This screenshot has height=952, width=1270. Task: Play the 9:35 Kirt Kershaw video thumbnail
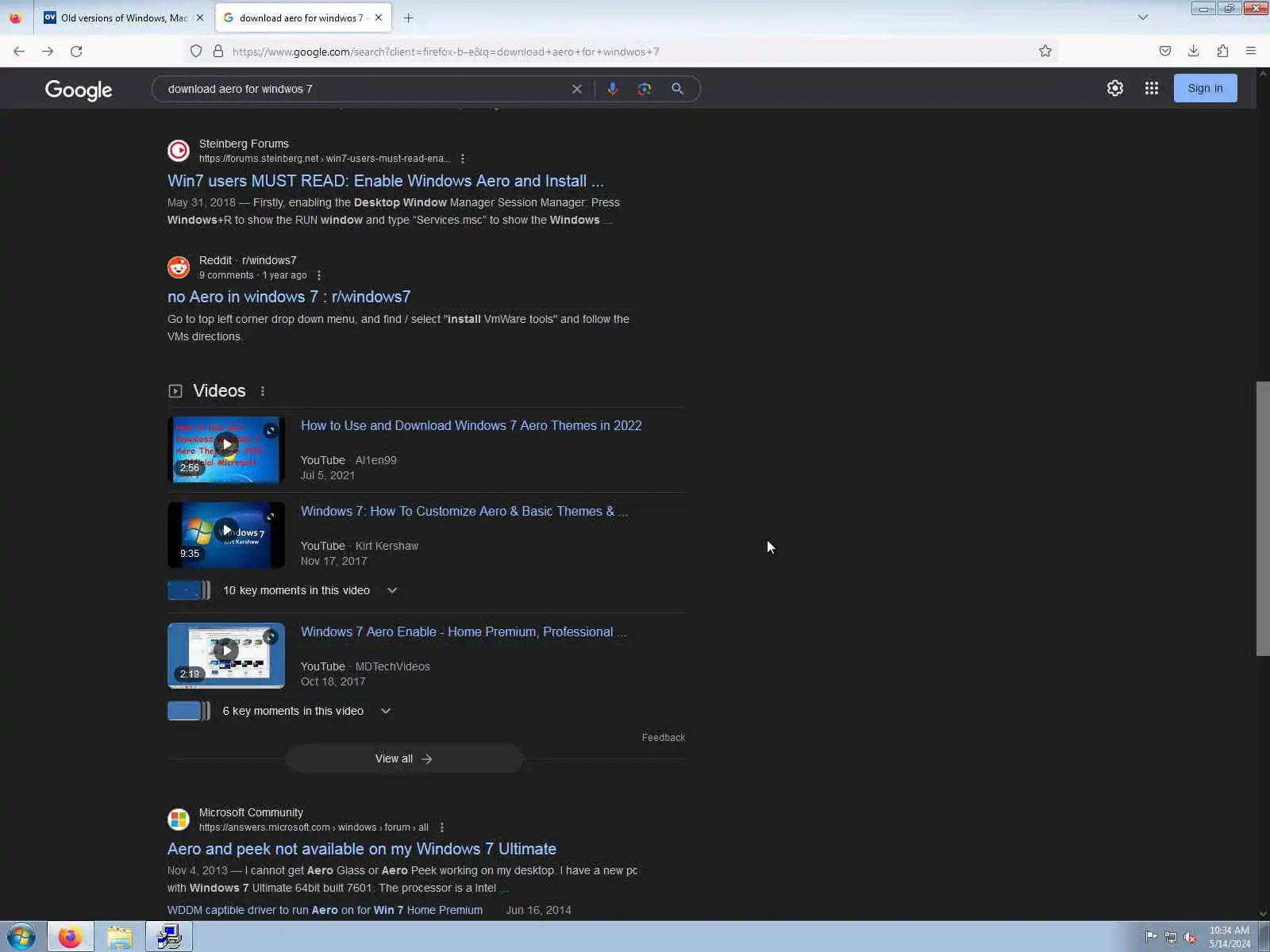pyautogui.click(x=226, y=535)
